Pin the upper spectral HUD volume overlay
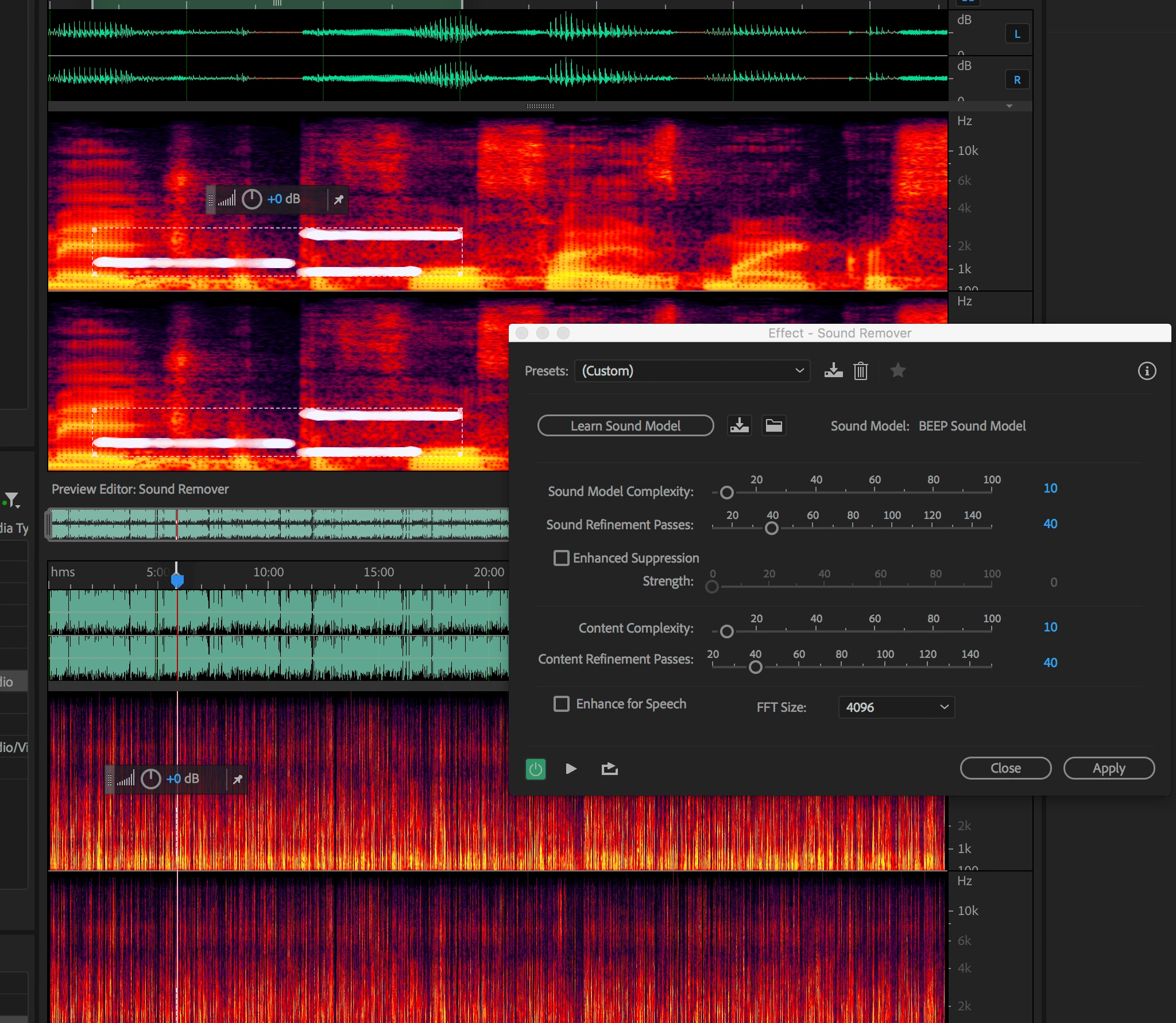 339,199
